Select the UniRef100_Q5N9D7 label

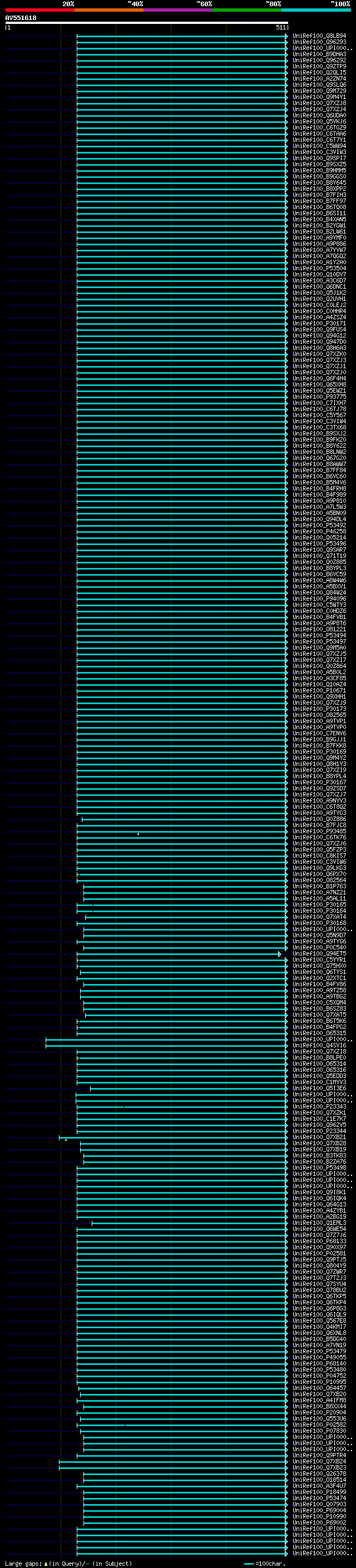coord(319,935)
